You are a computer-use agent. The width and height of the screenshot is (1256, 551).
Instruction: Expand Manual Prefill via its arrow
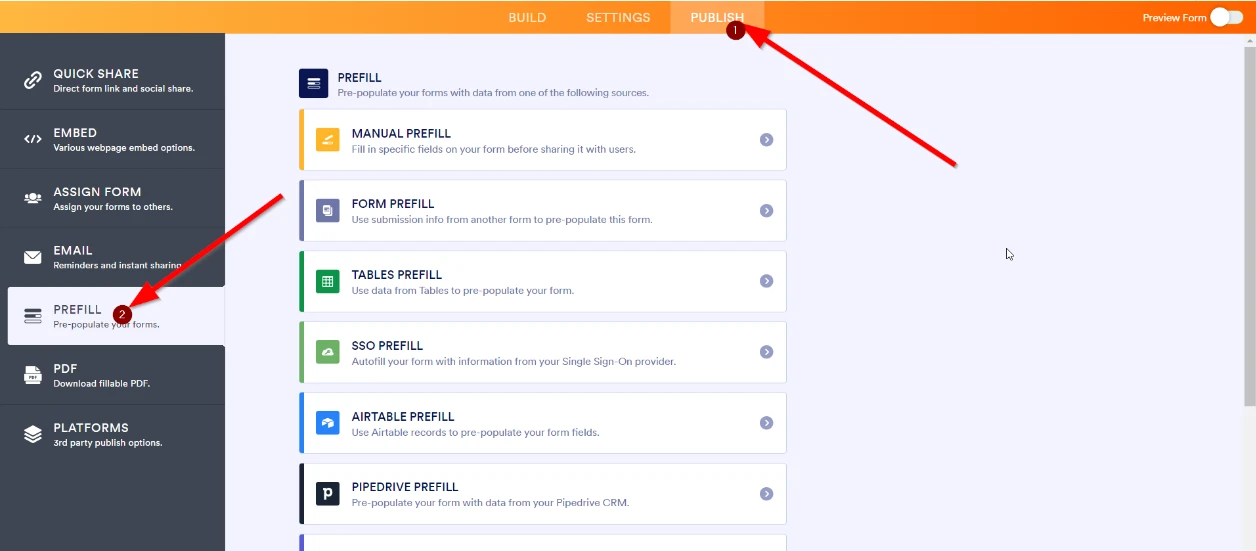766,140
